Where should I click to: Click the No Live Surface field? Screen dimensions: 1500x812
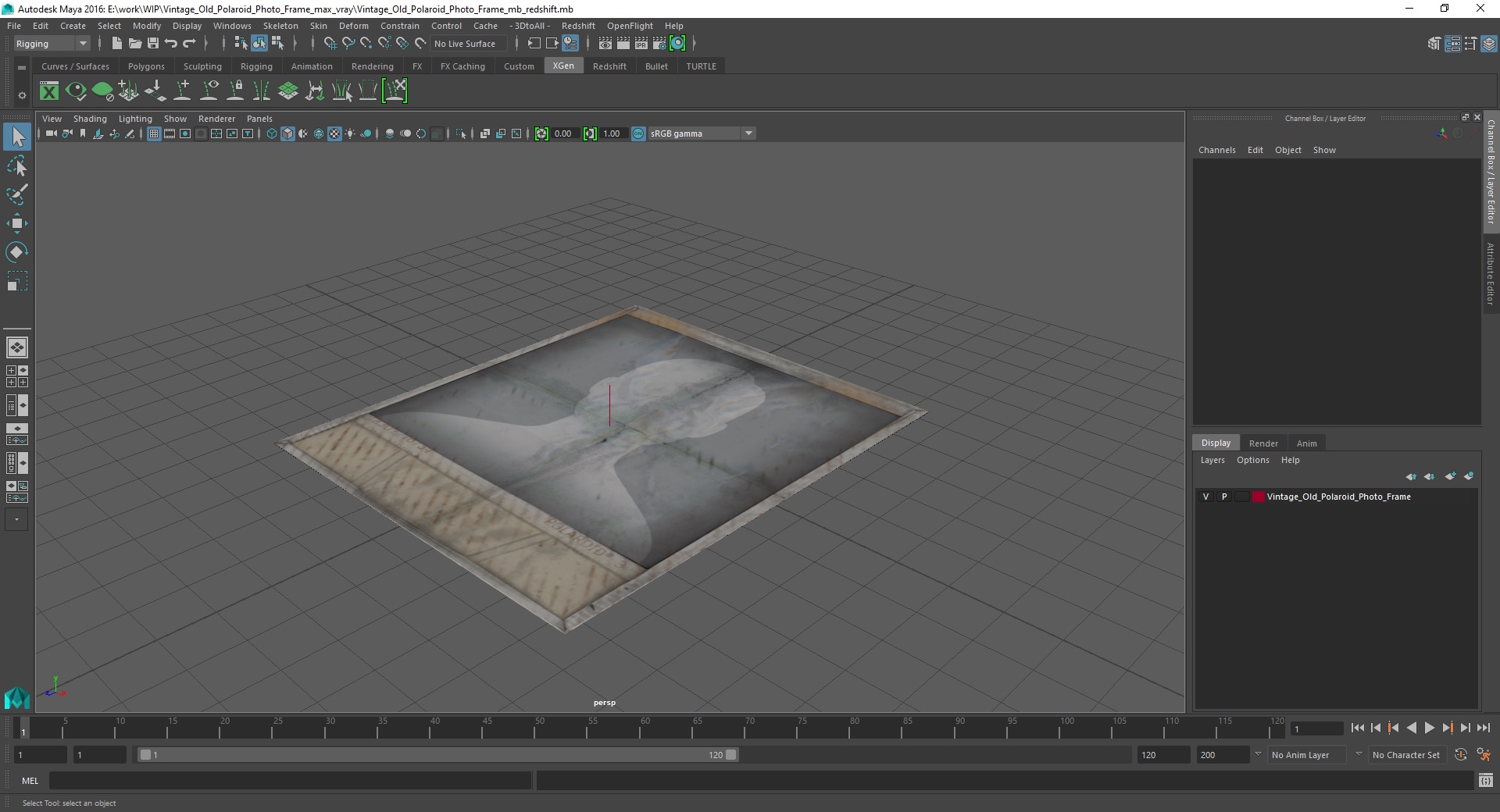[x=468, y=44]
